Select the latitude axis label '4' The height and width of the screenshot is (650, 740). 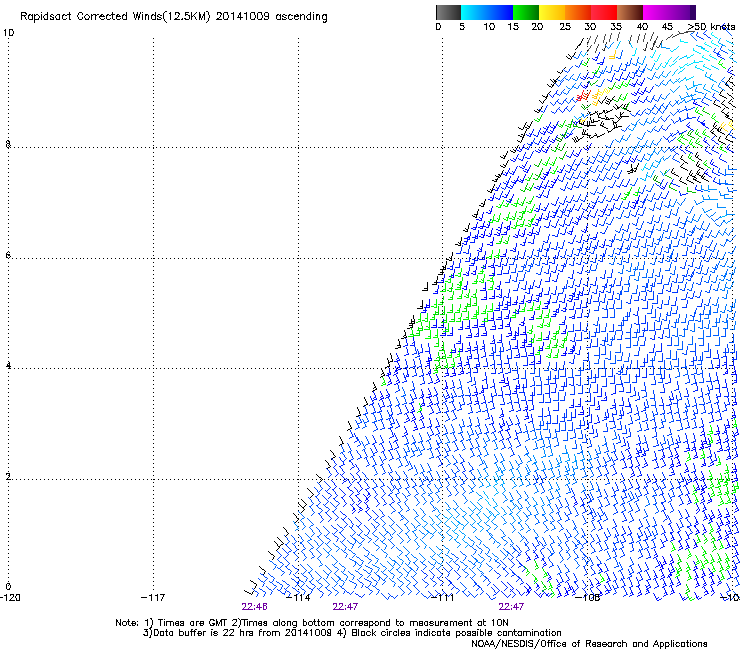(8, 366)
